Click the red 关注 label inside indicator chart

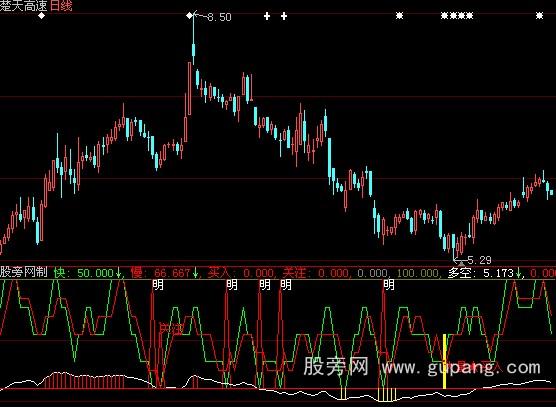pos(171,329)
